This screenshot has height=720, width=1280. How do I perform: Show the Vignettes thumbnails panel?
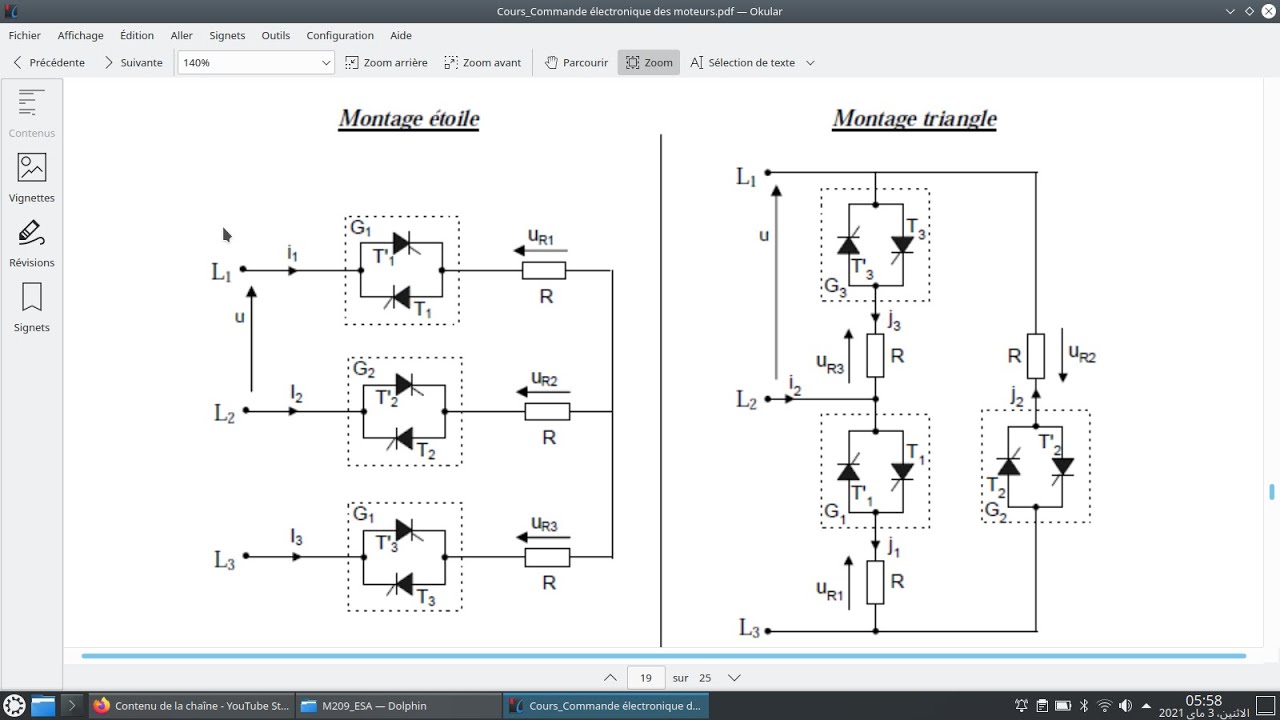pyautogui.click(x=32, y=178)
